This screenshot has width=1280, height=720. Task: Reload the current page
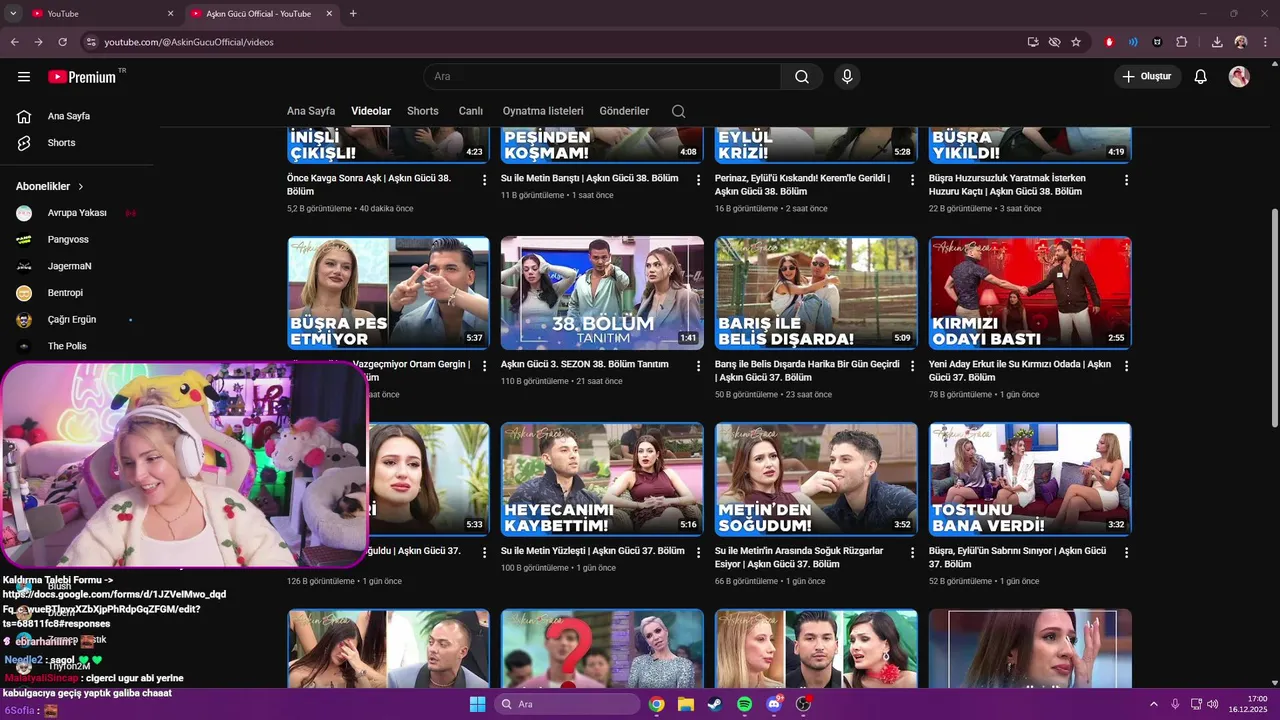(x=63, y=42)
